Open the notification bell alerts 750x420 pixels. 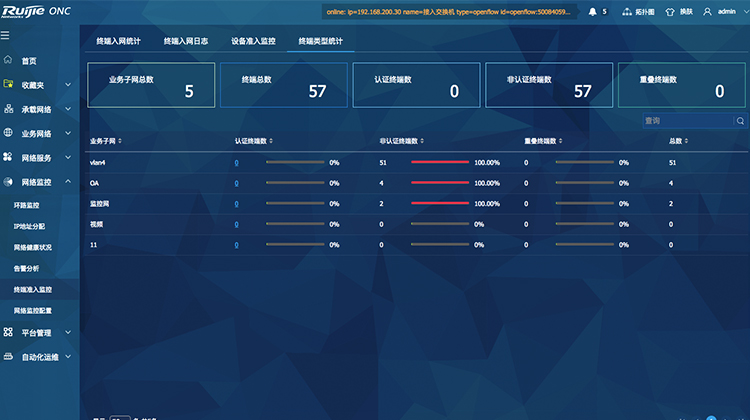(593, 12)
